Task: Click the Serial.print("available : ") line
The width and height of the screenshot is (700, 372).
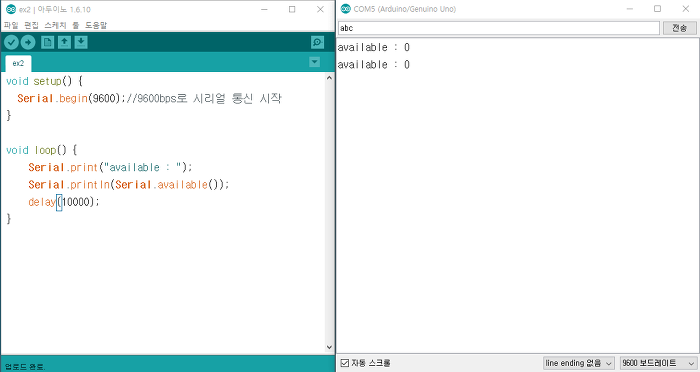Action: [110, 167]
